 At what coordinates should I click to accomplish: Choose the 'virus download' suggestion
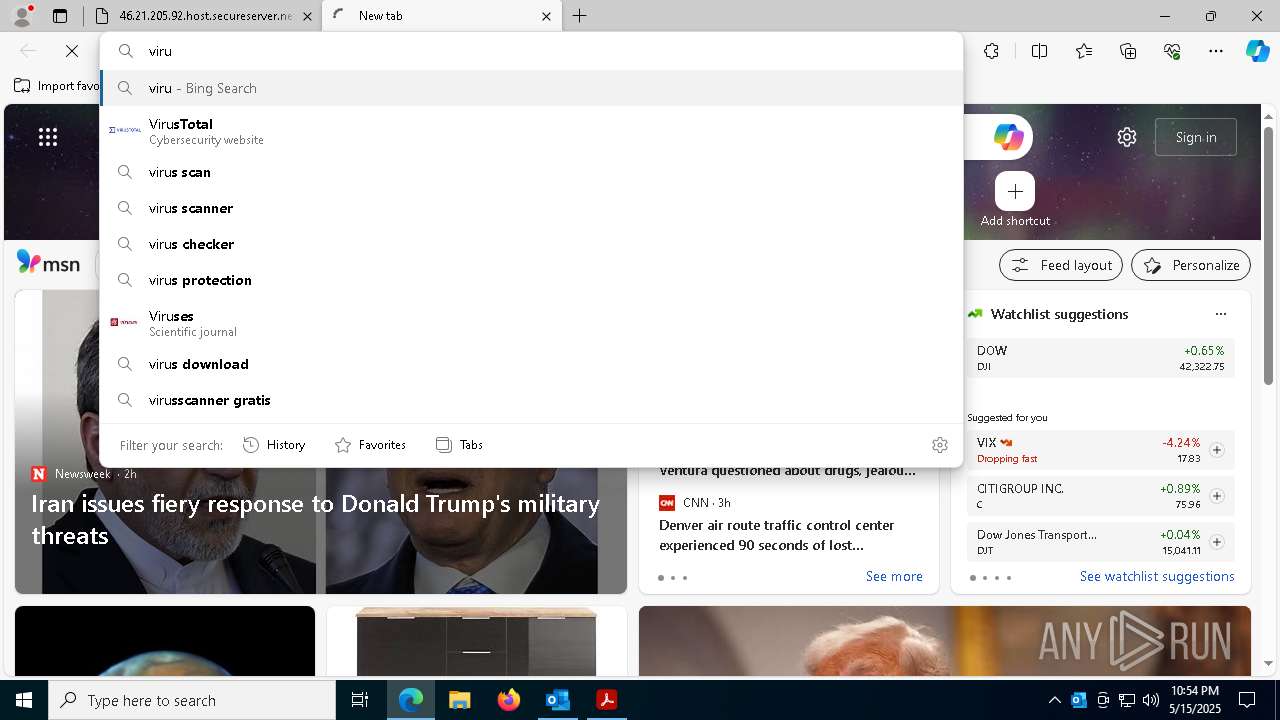tap(531, 364)
